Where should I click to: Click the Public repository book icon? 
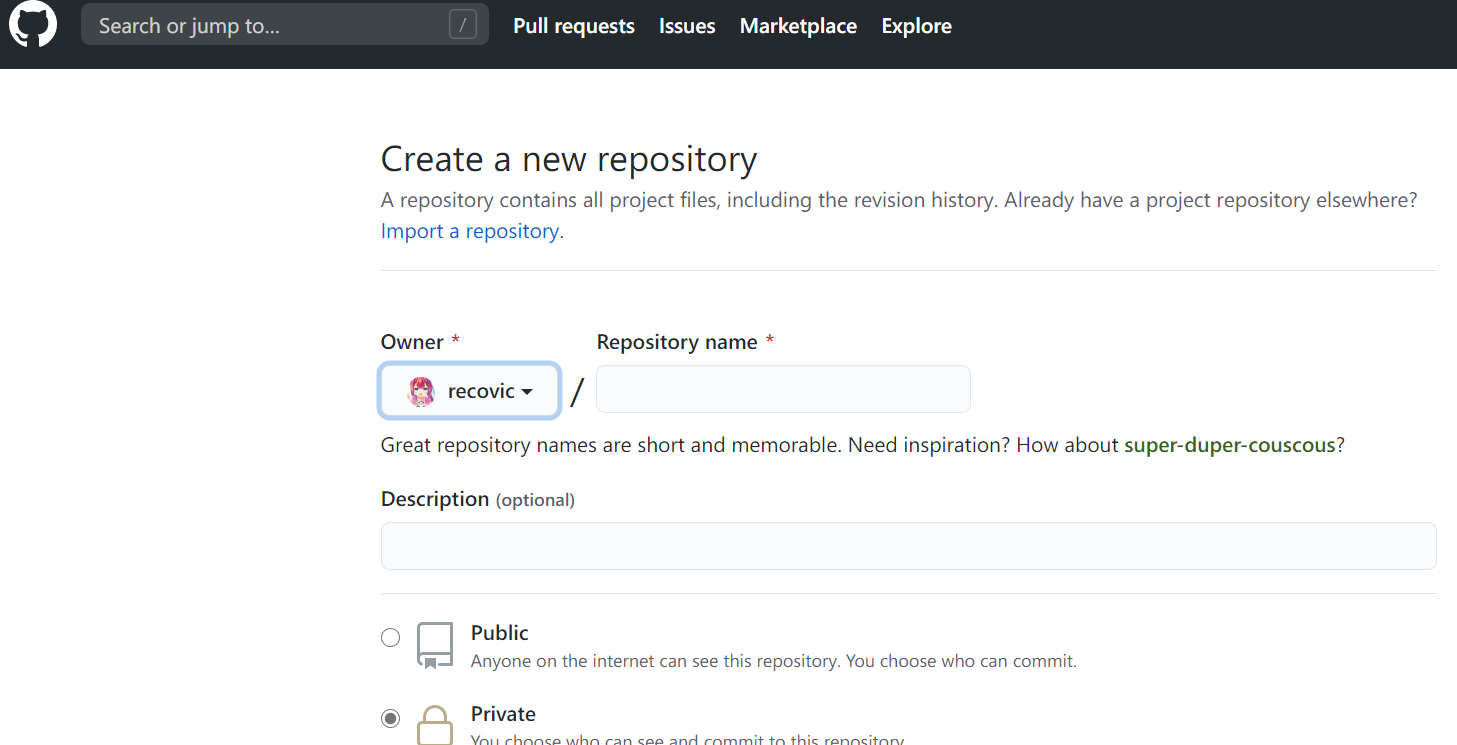435,646
